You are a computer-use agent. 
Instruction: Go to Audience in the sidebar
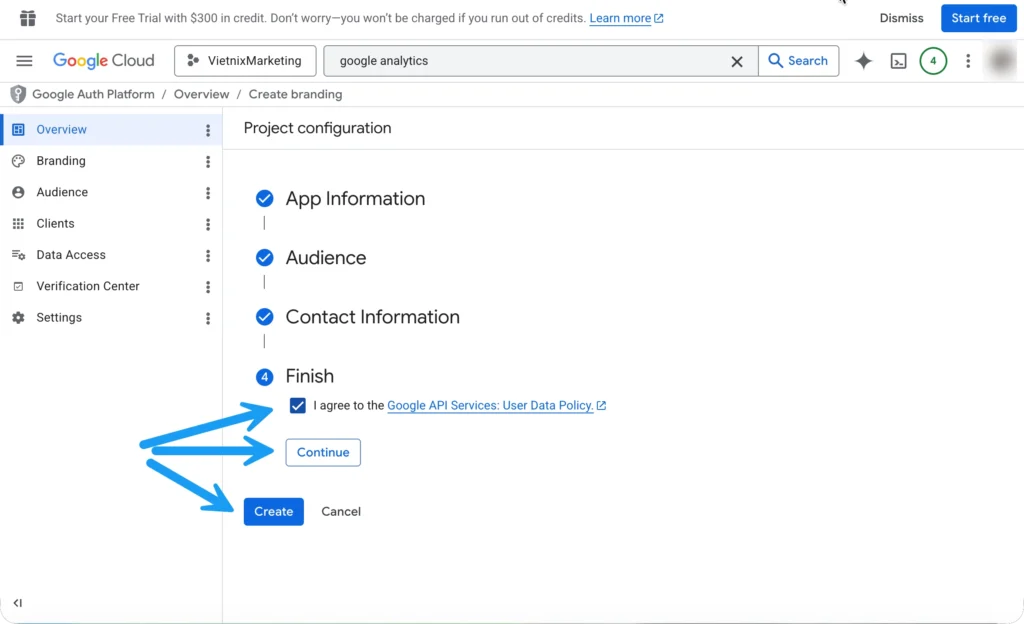[62, 192]
